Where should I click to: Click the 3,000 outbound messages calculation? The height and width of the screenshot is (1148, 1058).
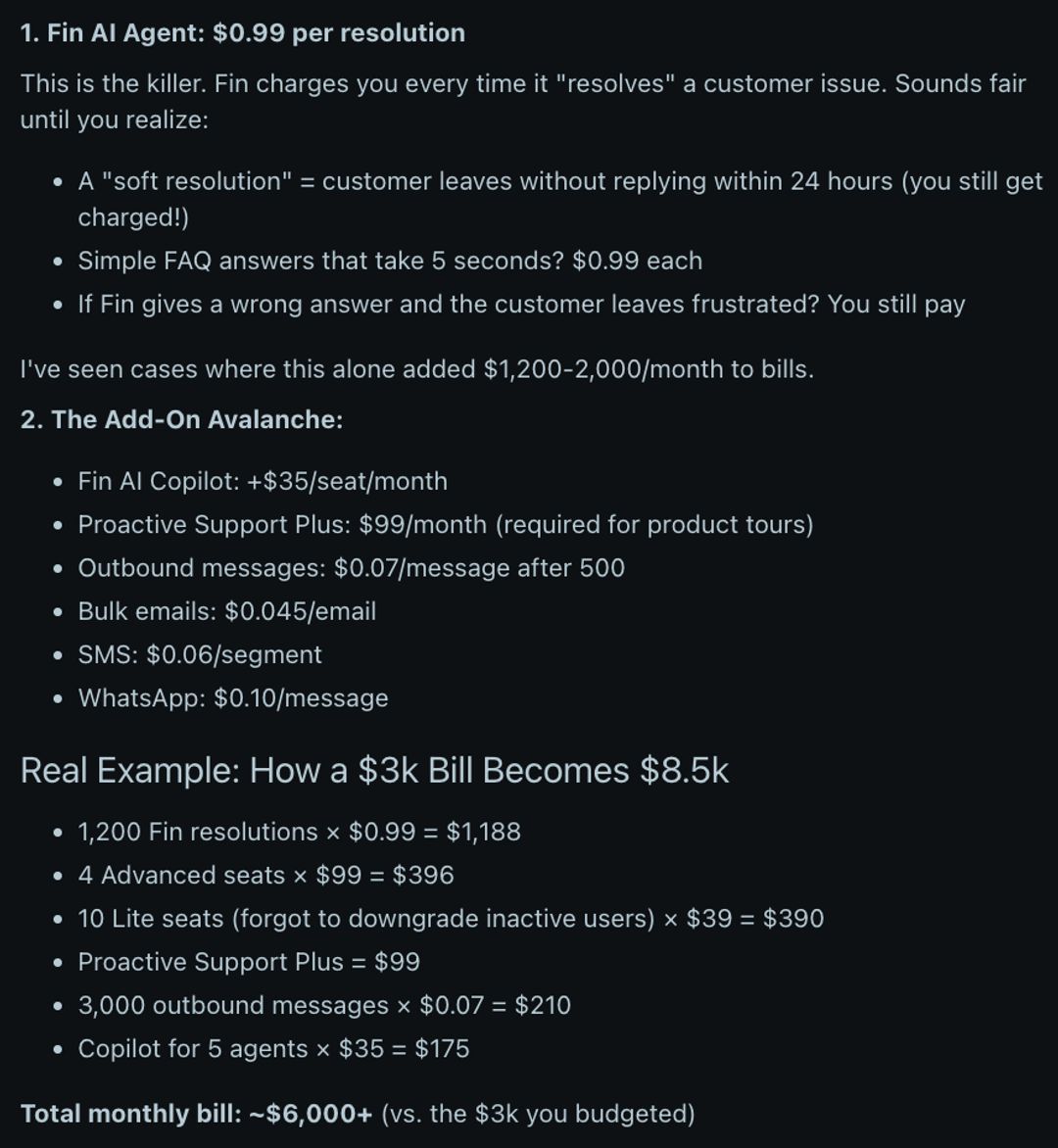tap(324, 1005)
